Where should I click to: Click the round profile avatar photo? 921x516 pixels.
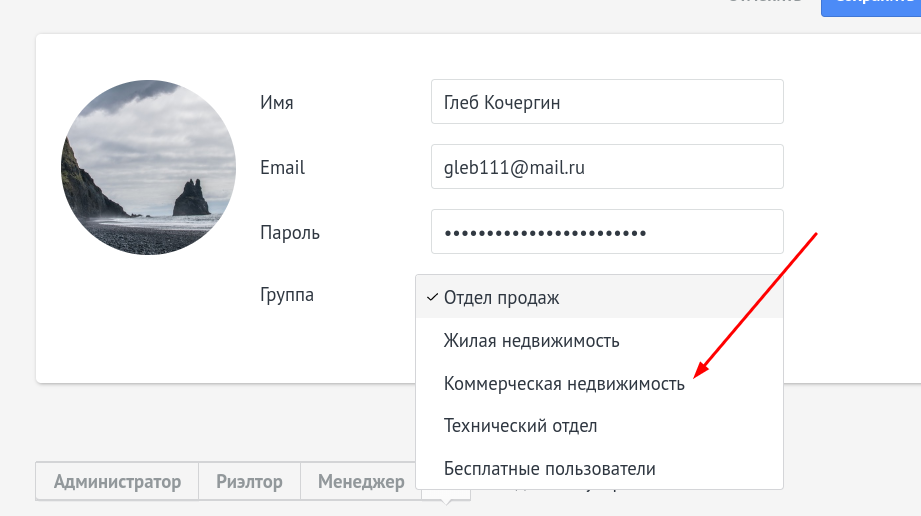tap(149, 167)
